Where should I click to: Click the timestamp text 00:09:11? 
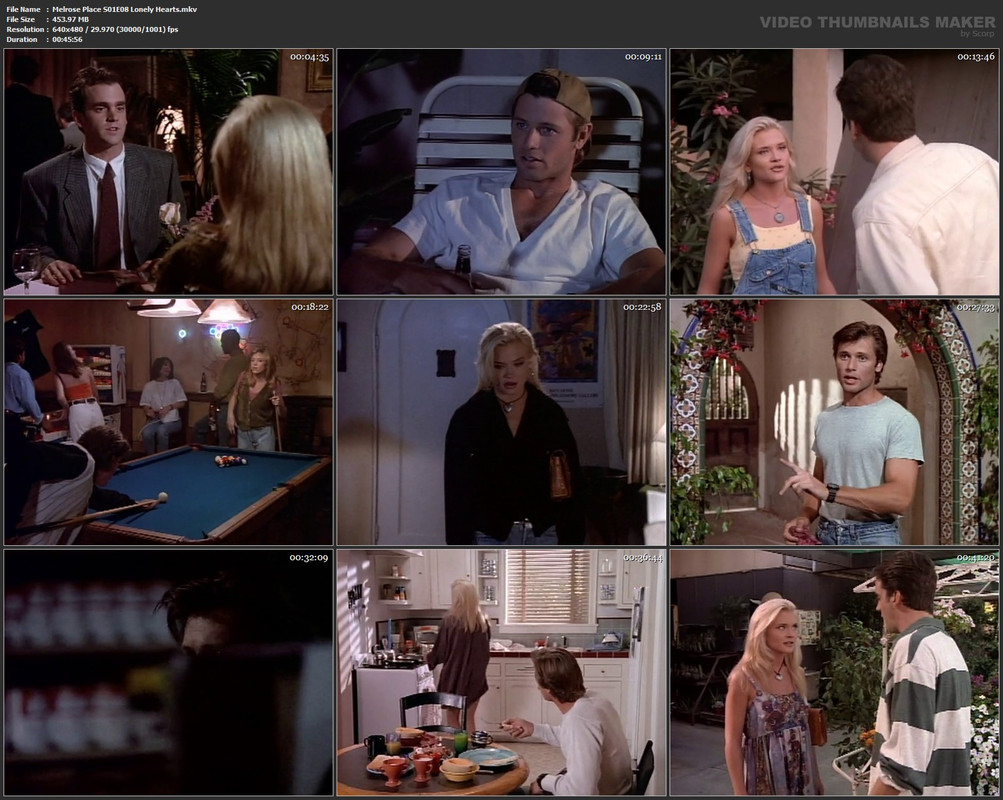(644, 57)
